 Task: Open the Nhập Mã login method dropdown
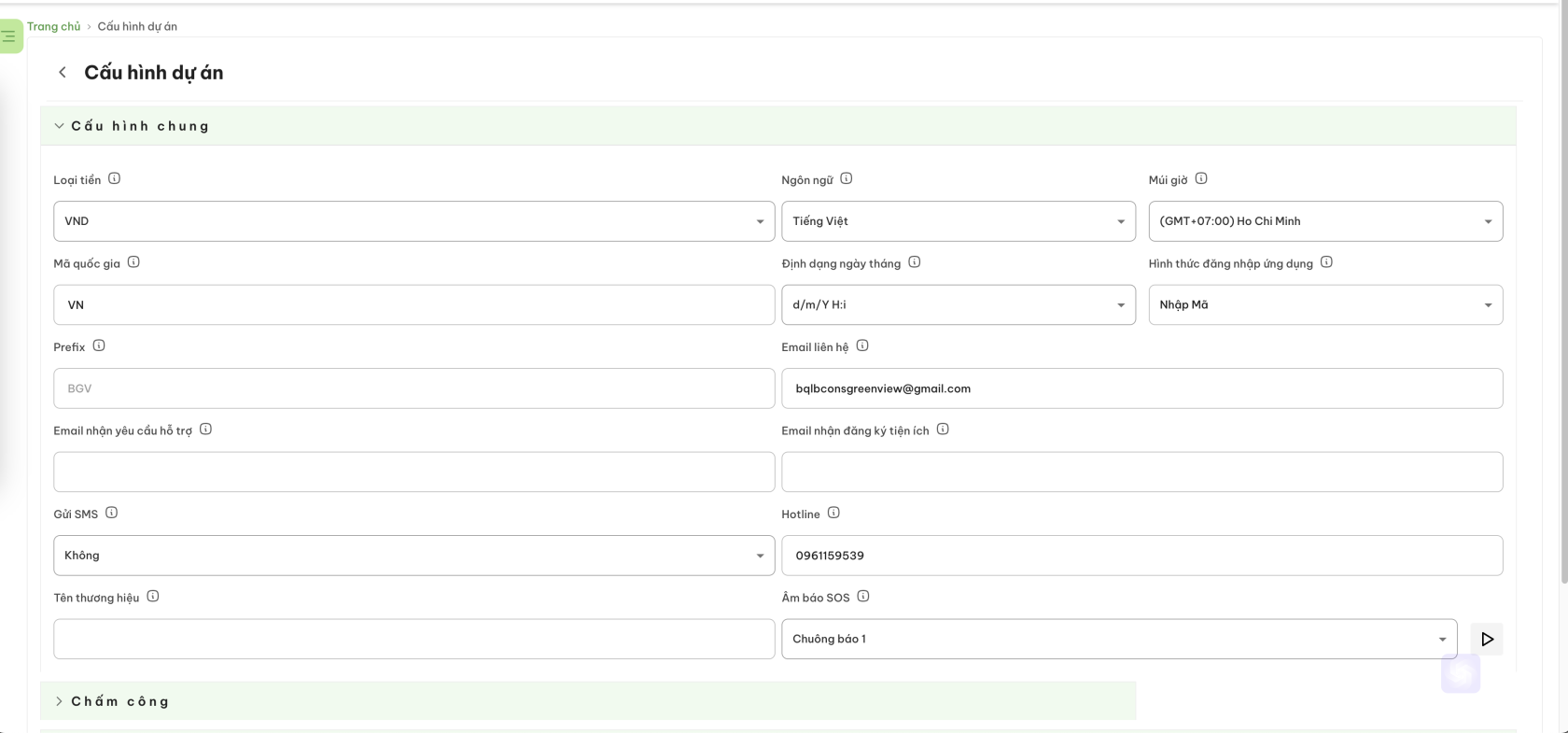click(x=1325, y=304)
